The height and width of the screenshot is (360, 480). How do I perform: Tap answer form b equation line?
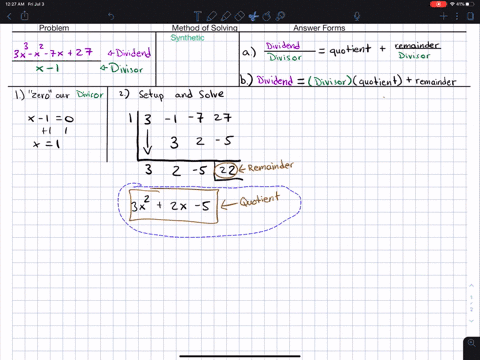[348, 81]
